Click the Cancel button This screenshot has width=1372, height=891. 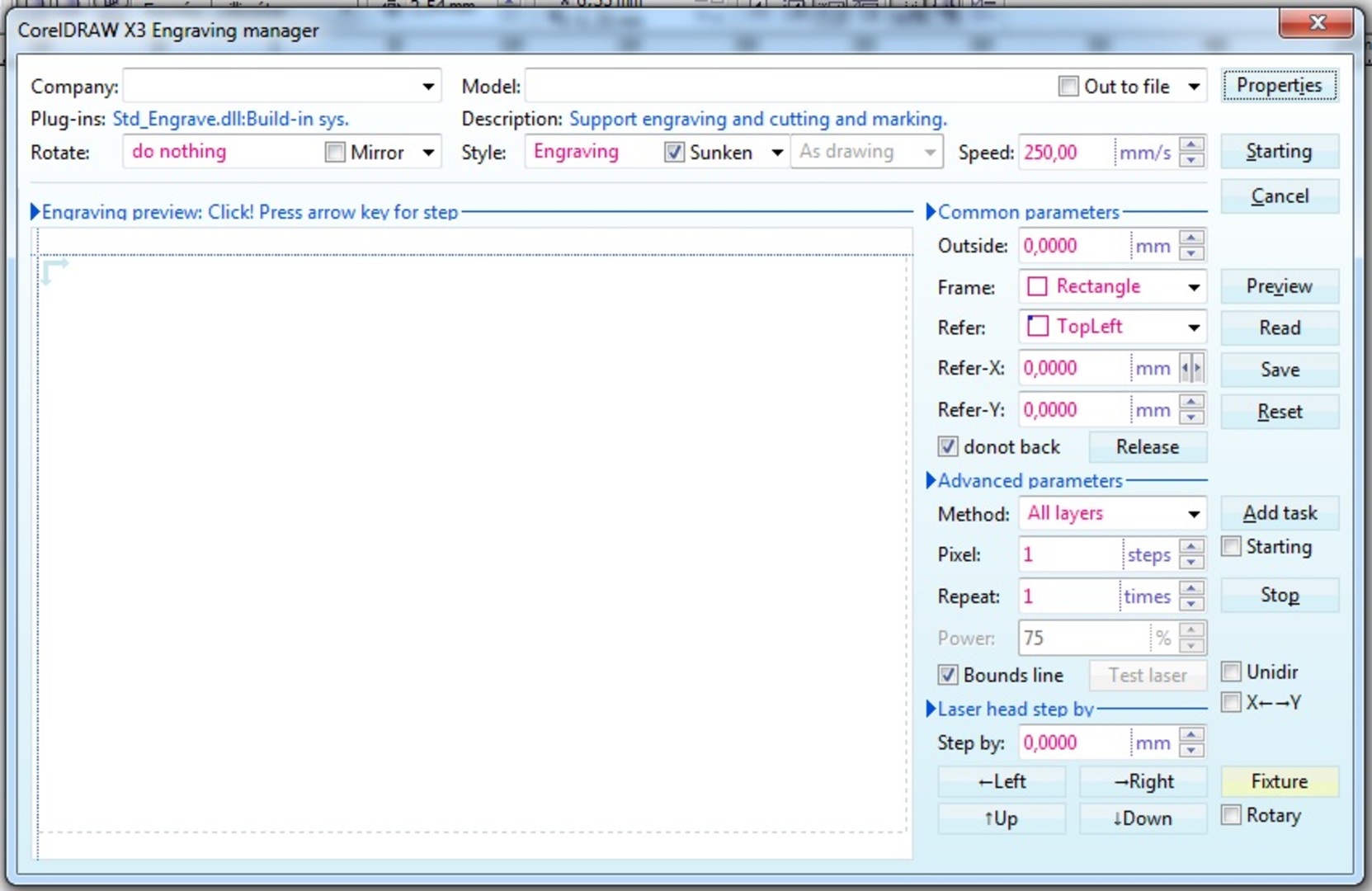click(1280, 196)
